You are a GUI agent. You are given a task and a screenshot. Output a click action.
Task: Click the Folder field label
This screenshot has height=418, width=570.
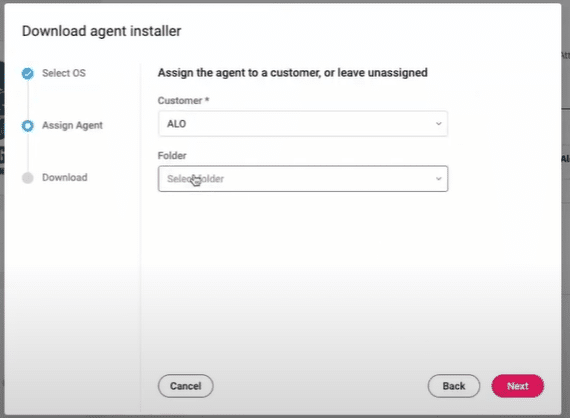[172, 156]
